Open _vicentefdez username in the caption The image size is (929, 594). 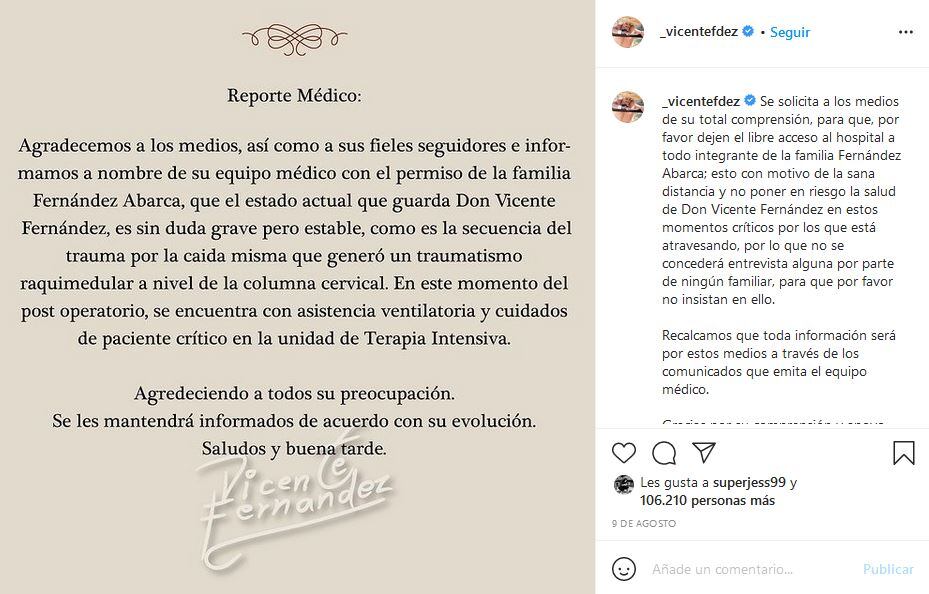click(700, 101)
